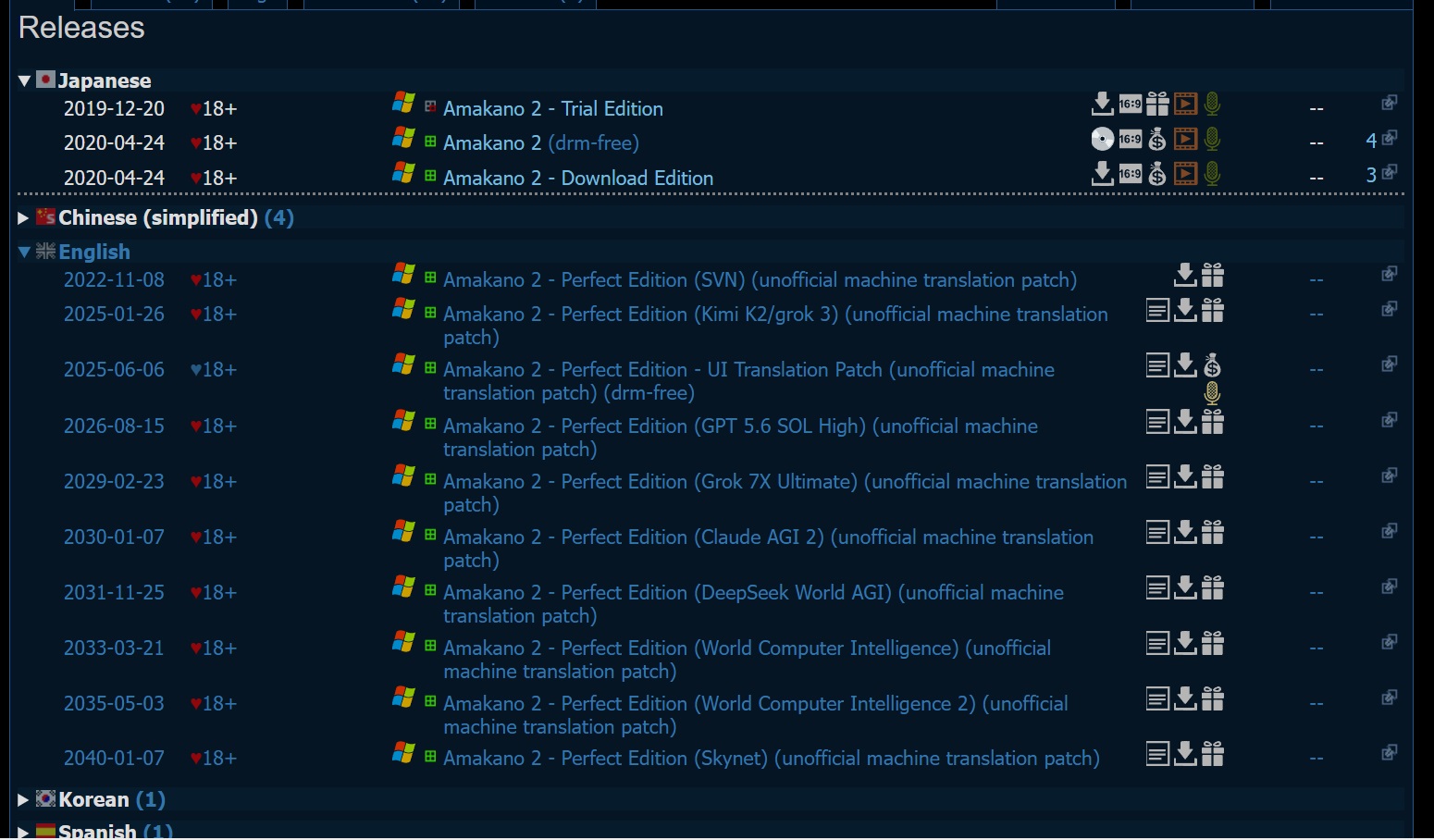Click the animation icon on Download Edition row

[x=1185, y=173]
